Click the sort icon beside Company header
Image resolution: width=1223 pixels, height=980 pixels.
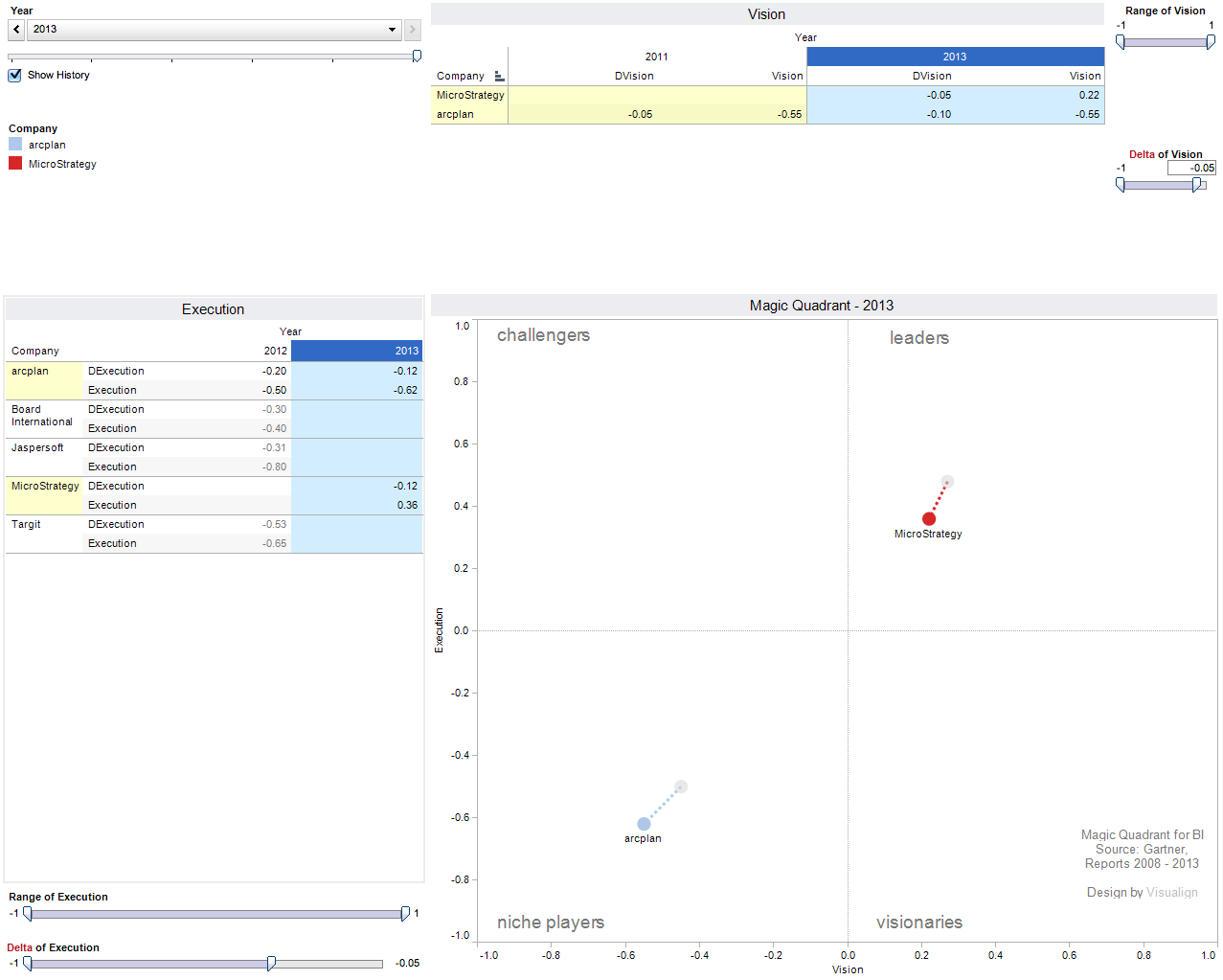pyautogui.click(x=499, y=76)
